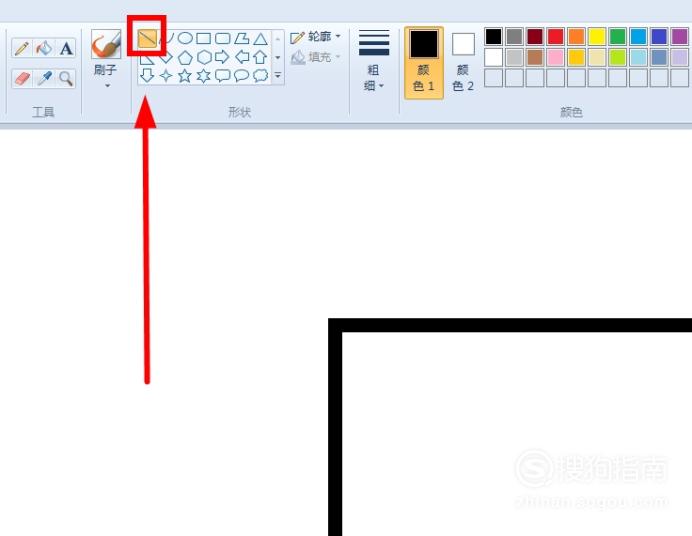
Task: Select the Line shape
Action: point(147,39)
